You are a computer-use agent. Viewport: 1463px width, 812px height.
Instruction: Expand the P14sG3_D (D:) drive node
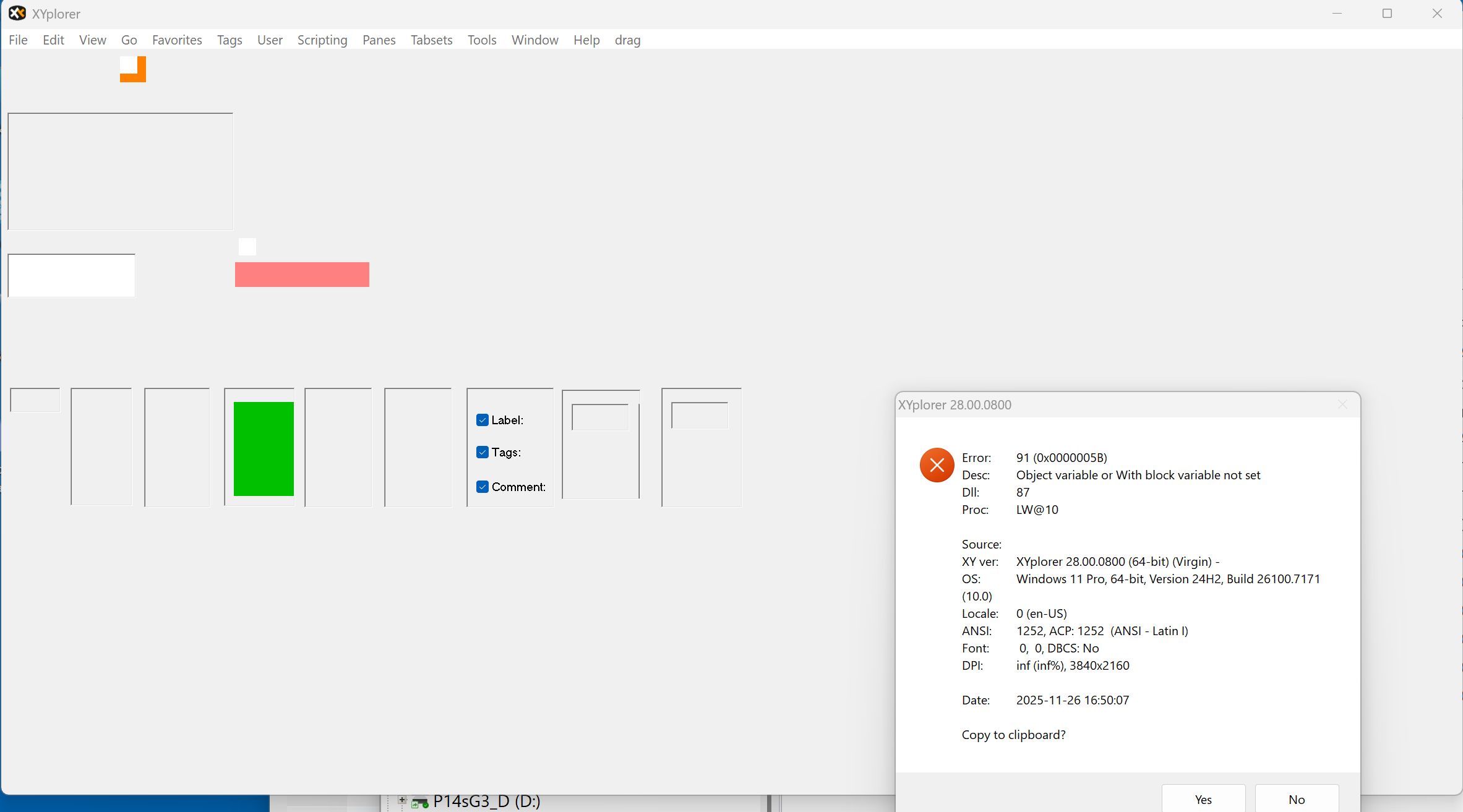[x=401, y=800]
